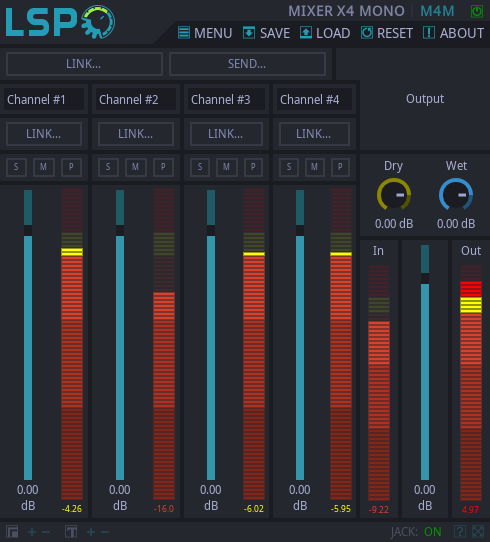Increase font size with second plus icon
This screenshot has width=490, height=542.
click(x=91, y=532)
